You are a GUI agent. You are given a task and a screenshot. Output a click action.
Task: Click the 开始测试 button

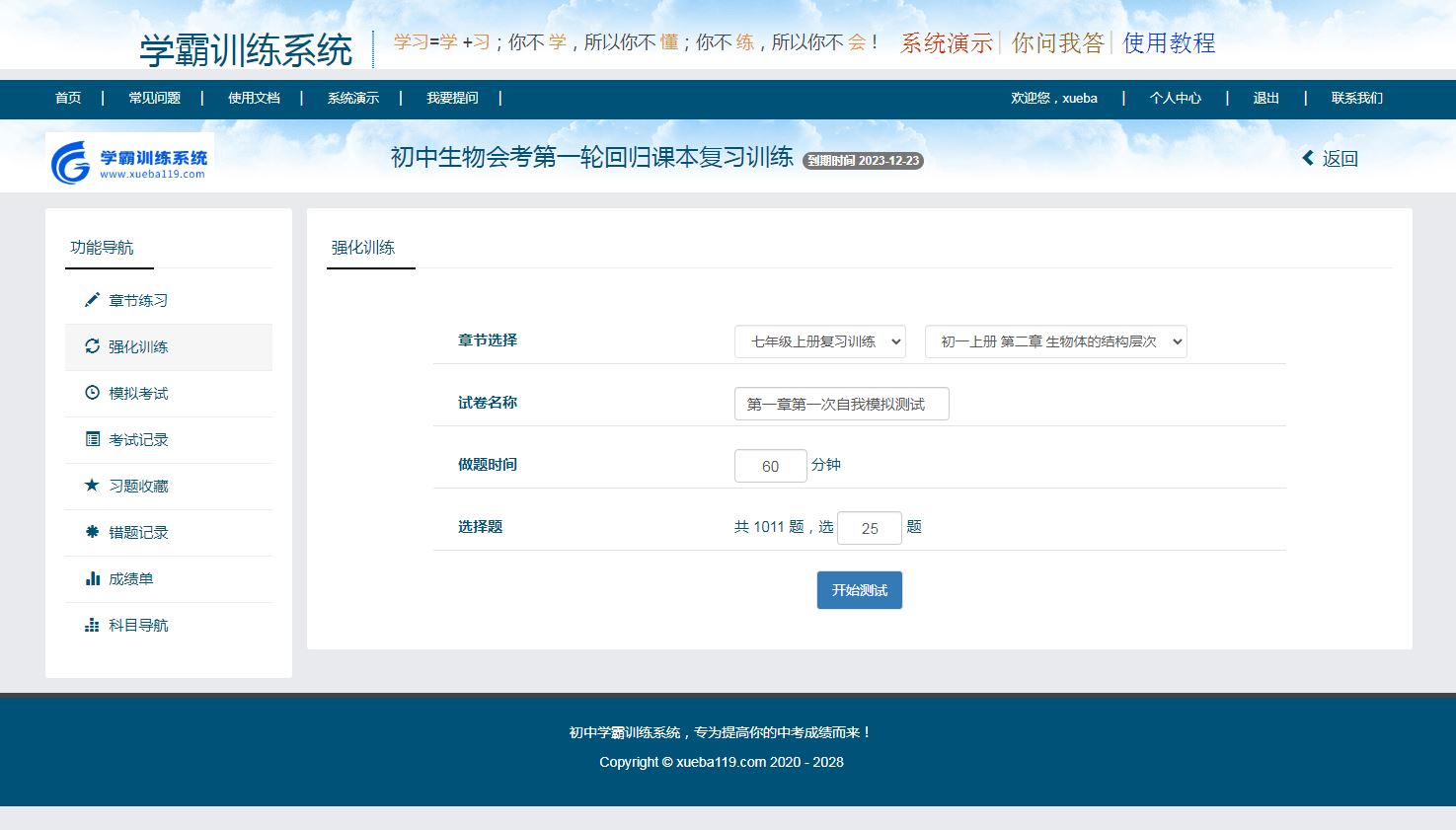point(859,589)
